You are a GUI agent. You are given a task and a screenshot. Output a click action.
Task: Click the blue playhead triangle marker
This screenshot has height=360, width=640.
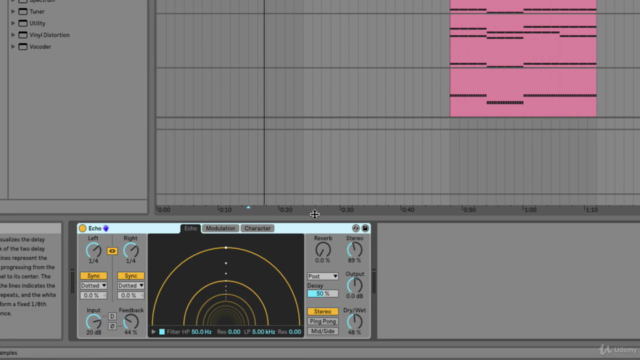(x=248, y=208)
